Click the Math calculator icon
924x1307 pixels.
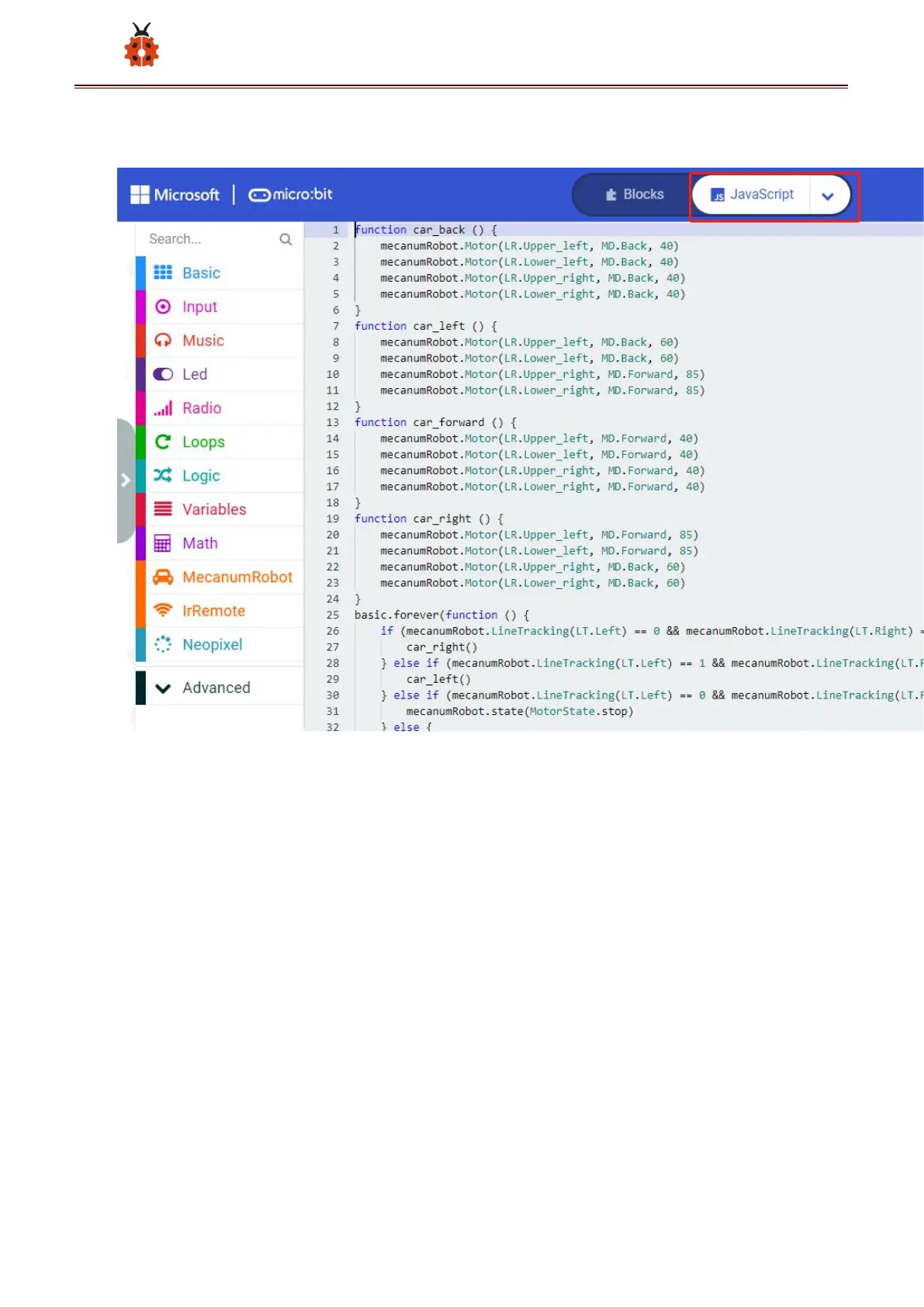[163, 543]
